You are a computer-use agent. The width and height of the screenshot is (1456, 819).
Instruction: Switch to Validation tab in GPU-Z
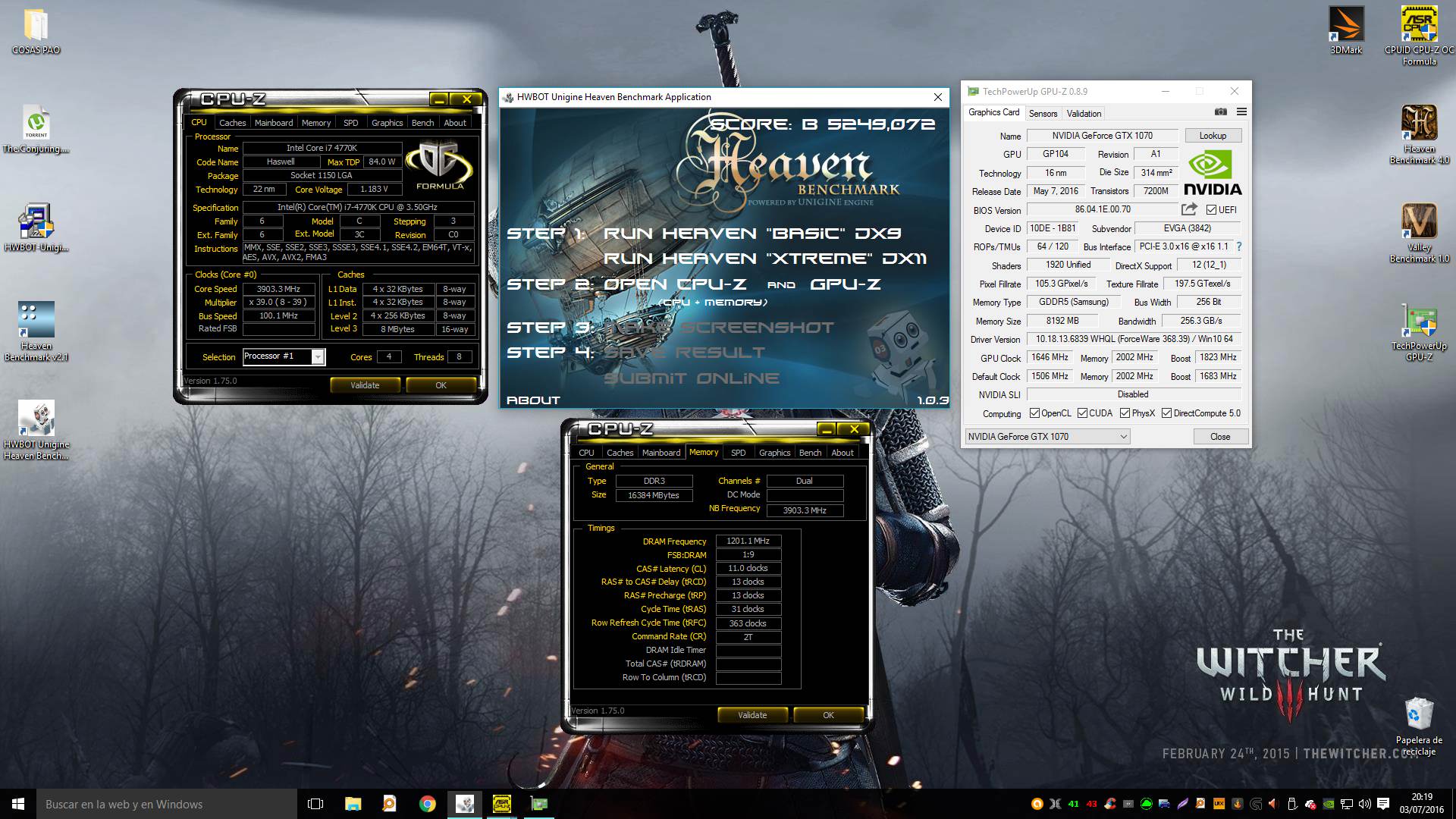(x=1084, y=113)
